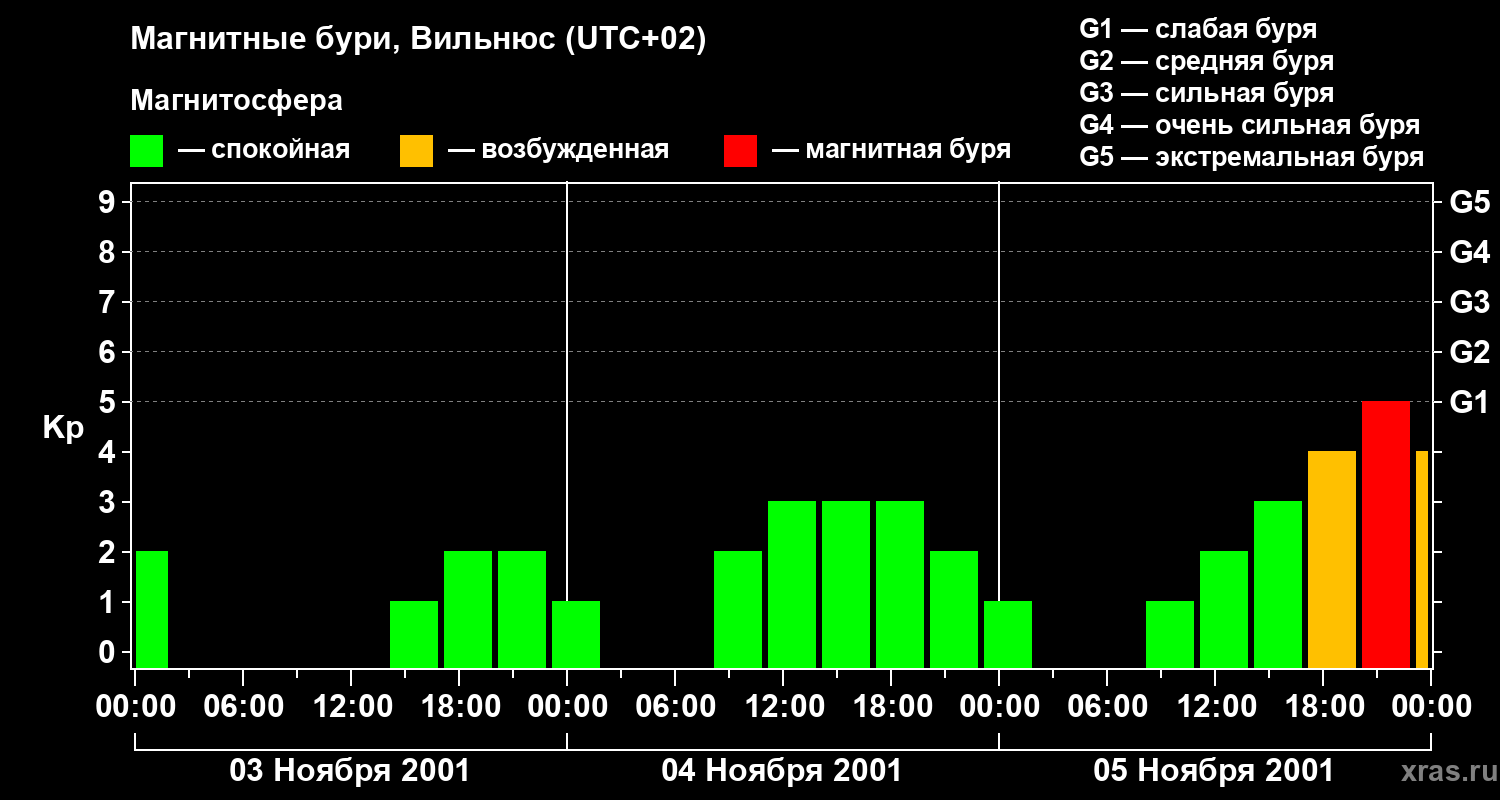The image size is (1500, 800).
Task: Click the right-axis 'G4' label
Action: coord(1470,253)
